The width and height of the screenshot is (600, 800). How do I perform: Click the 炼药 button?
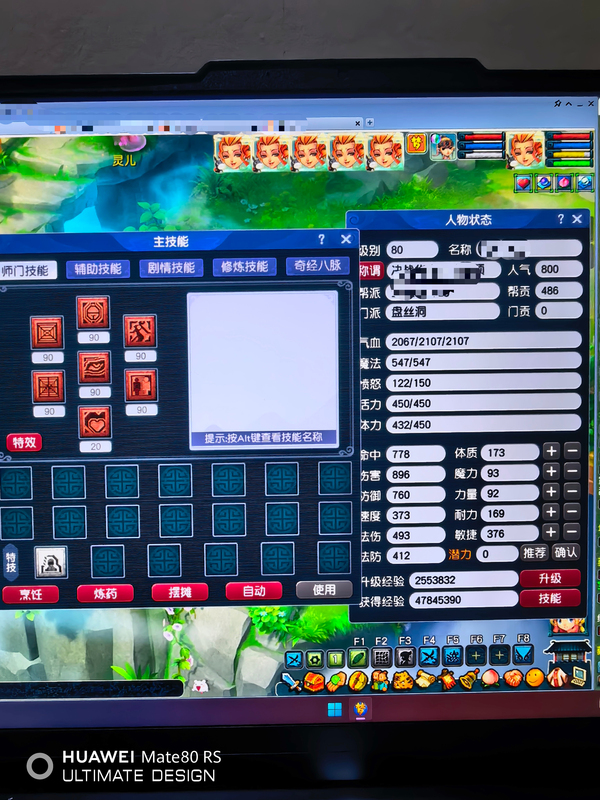click(x=105, y=592)
